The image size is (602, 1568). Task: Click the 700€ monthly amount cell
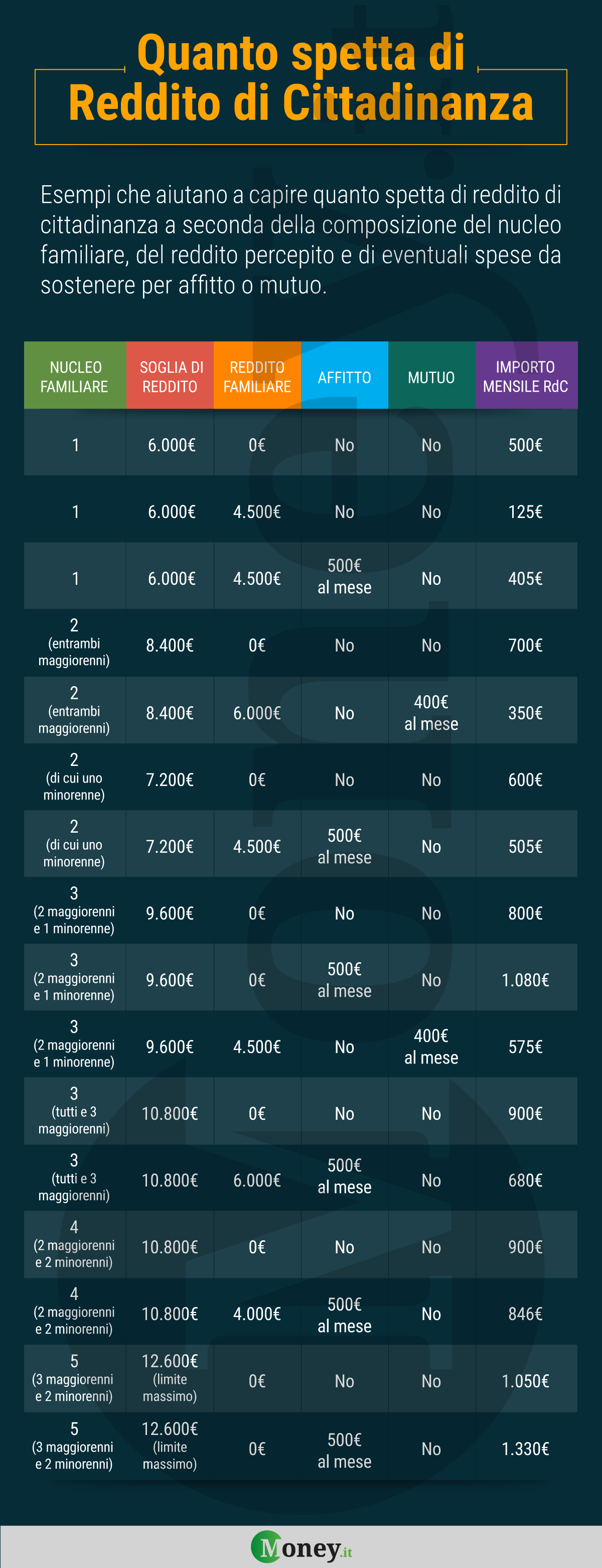coord(526,645)
